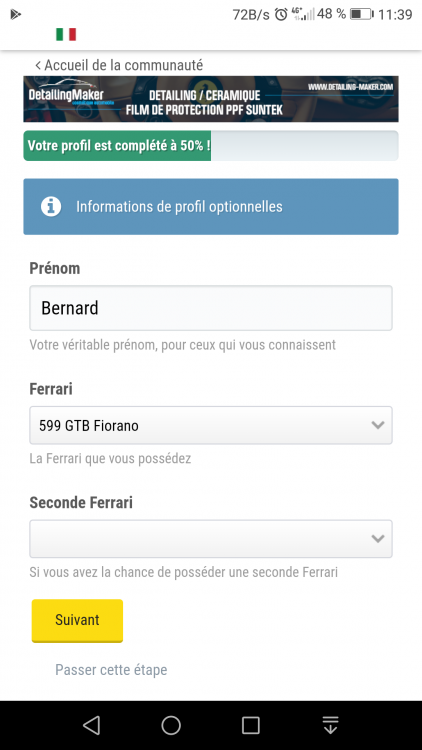The image size is (422, 750).
Task: Go back to Accueil de la communauté
Action: click(x=119, y=65)
